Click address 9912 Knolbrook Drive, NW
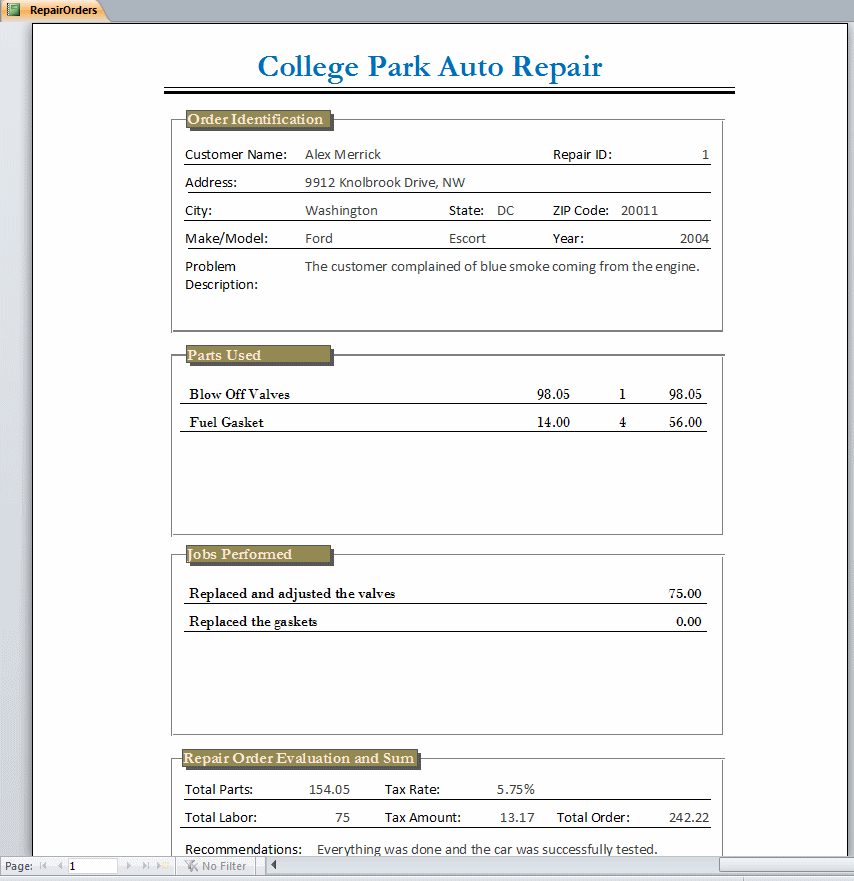The image size is (854, 881). coord(385,183)
